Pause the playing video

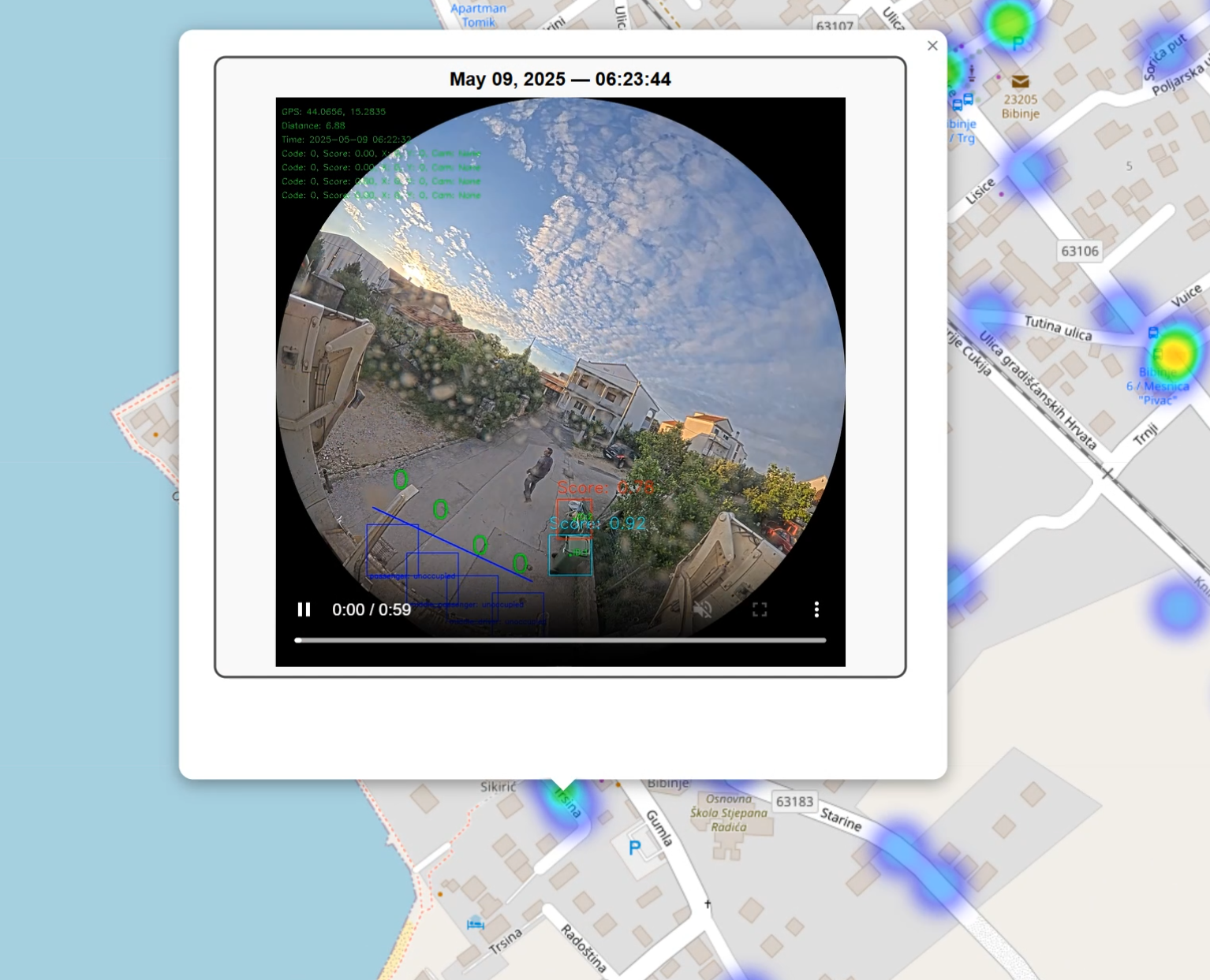pyautogui.click(x=304, y=609)
